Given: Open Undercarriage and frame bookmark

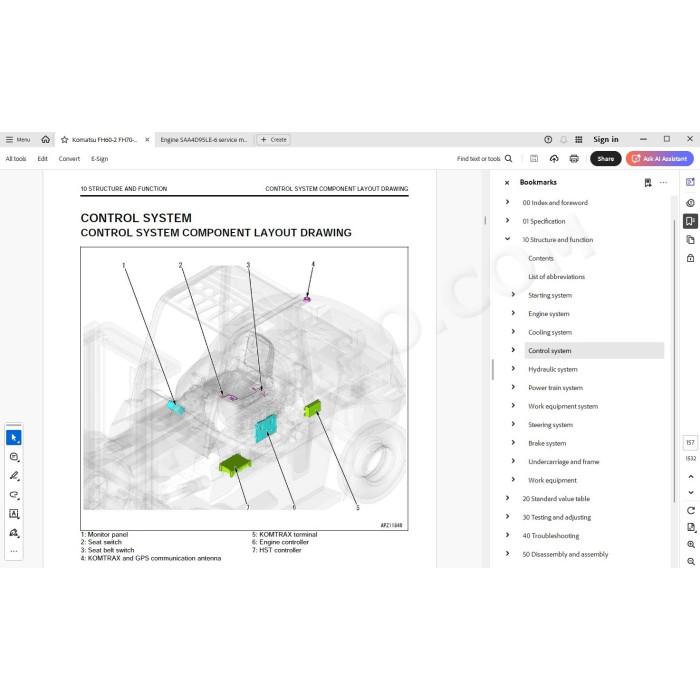Looking at the screenshot, I should [563, 462].
